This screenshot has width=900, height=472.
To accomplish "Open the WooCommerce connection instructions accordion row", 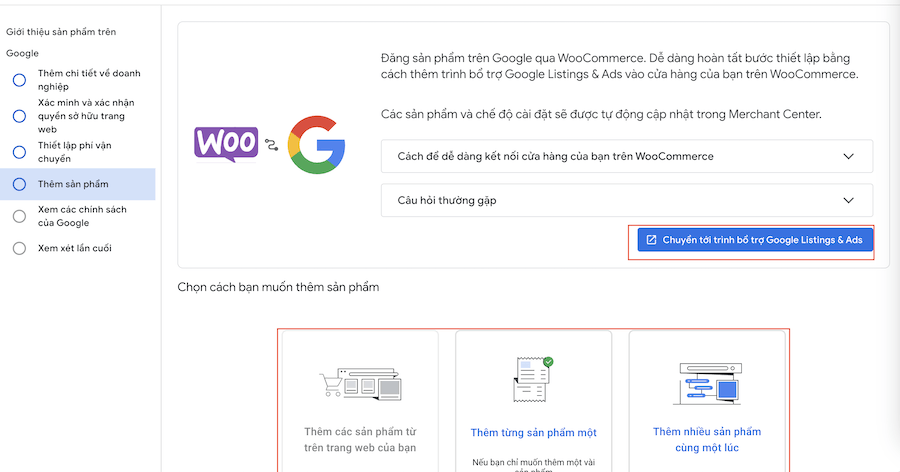I will coord(627,156).
